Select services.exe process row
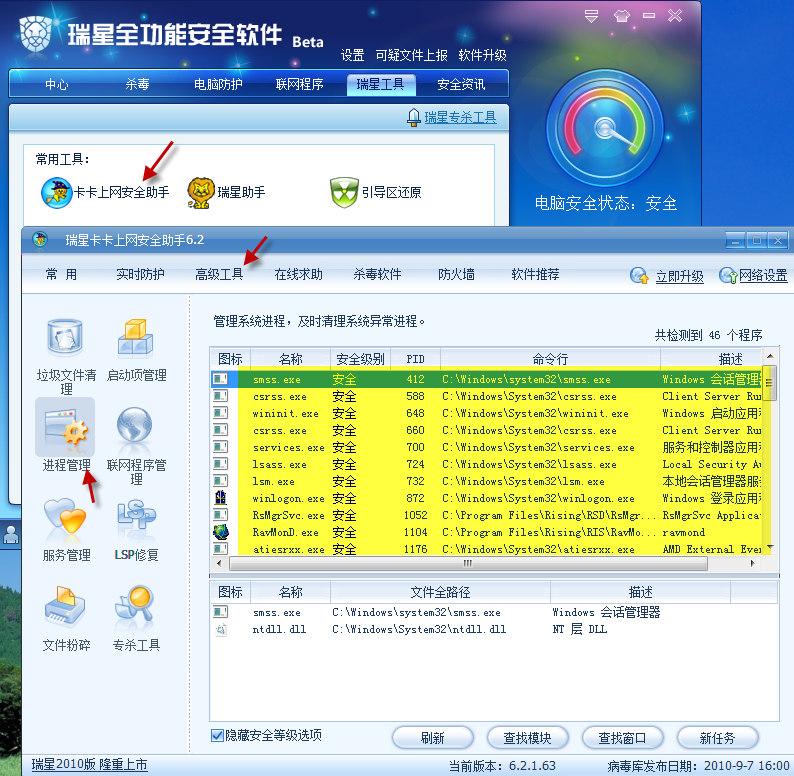 [486, 447]
